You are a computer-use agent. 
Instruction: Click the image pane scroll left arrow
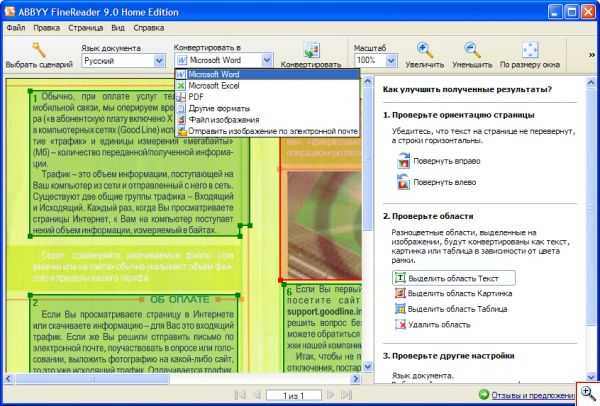9,379
